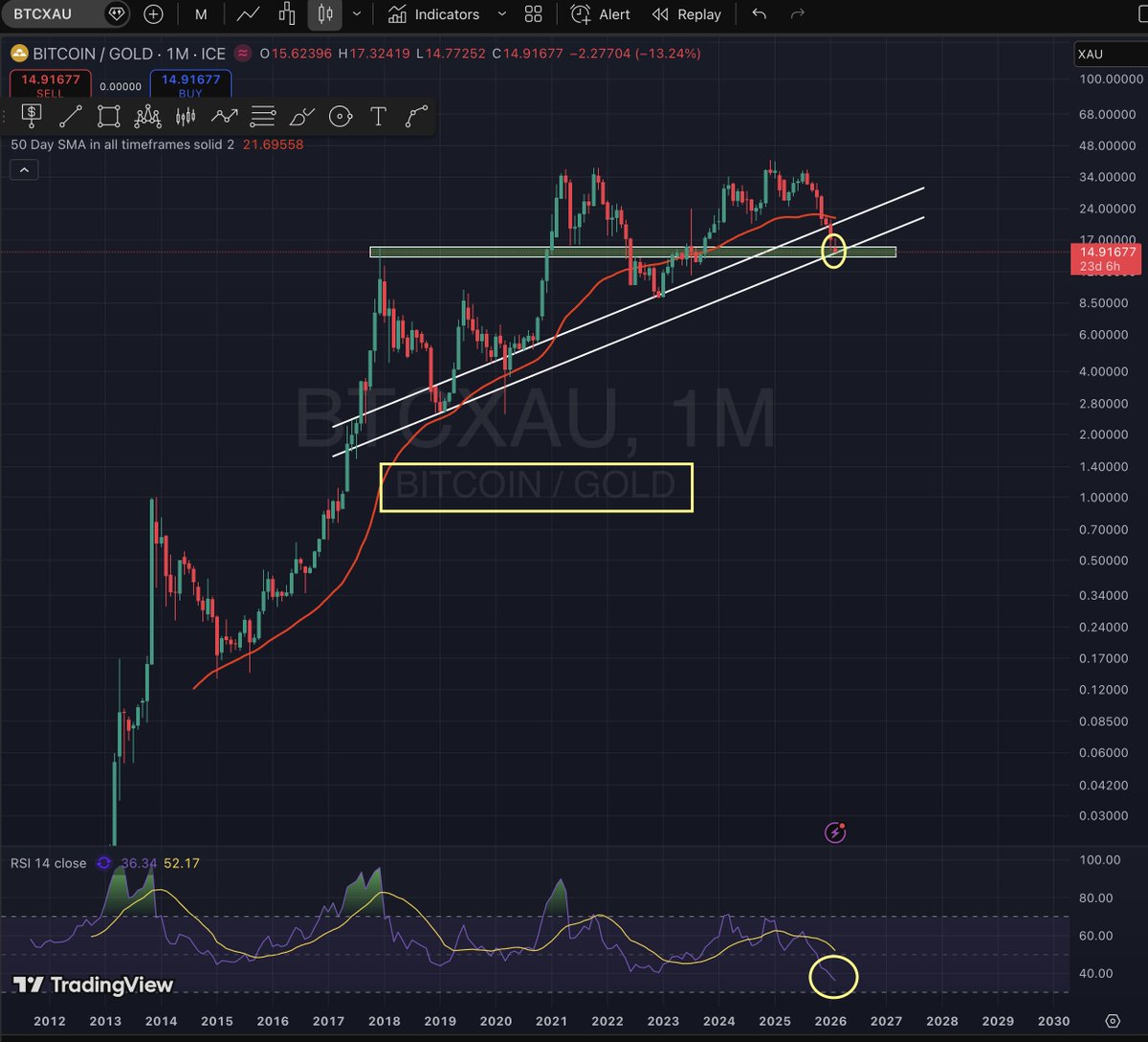Click the 50 Day SMA indicator legend
The width and height of the screenshot is (1148, 1042).
click(122, 144)
